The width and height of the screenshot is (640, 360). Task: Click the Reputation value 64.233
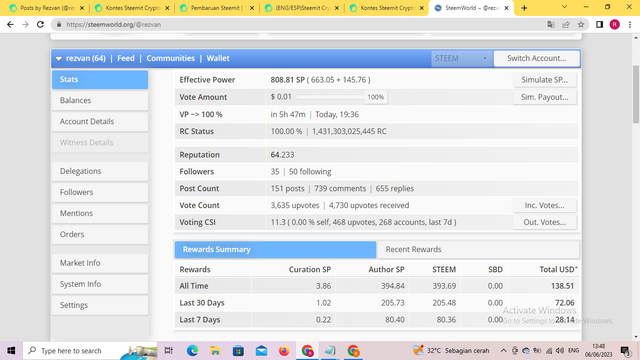tap(282, 155)
